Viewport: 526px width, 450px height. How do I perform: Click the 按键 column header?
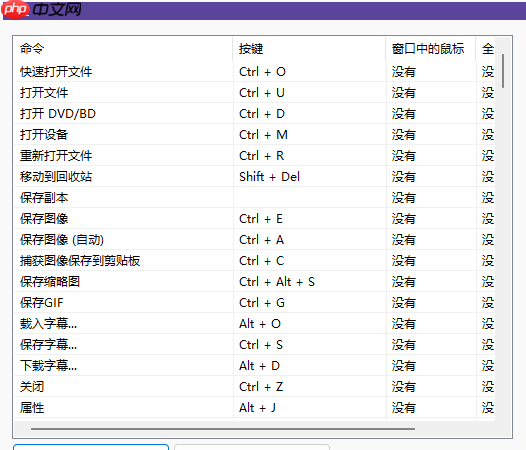(309, 49)
